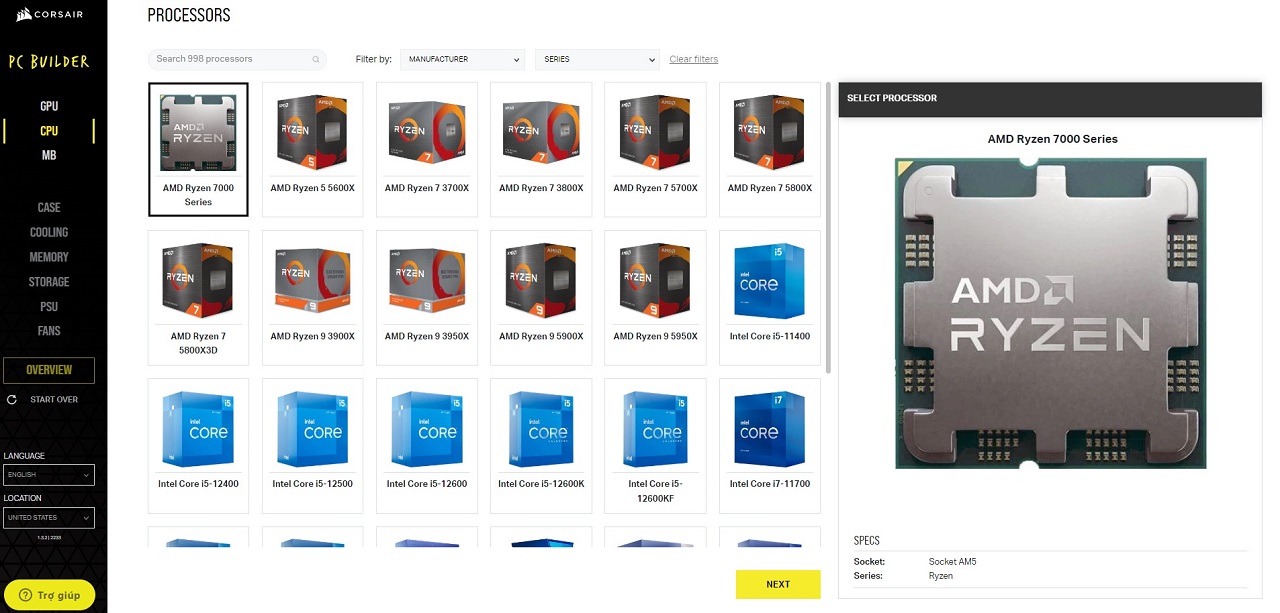Go to the GPU step
The image size is (1280, 613).
[x=49, y=106]
